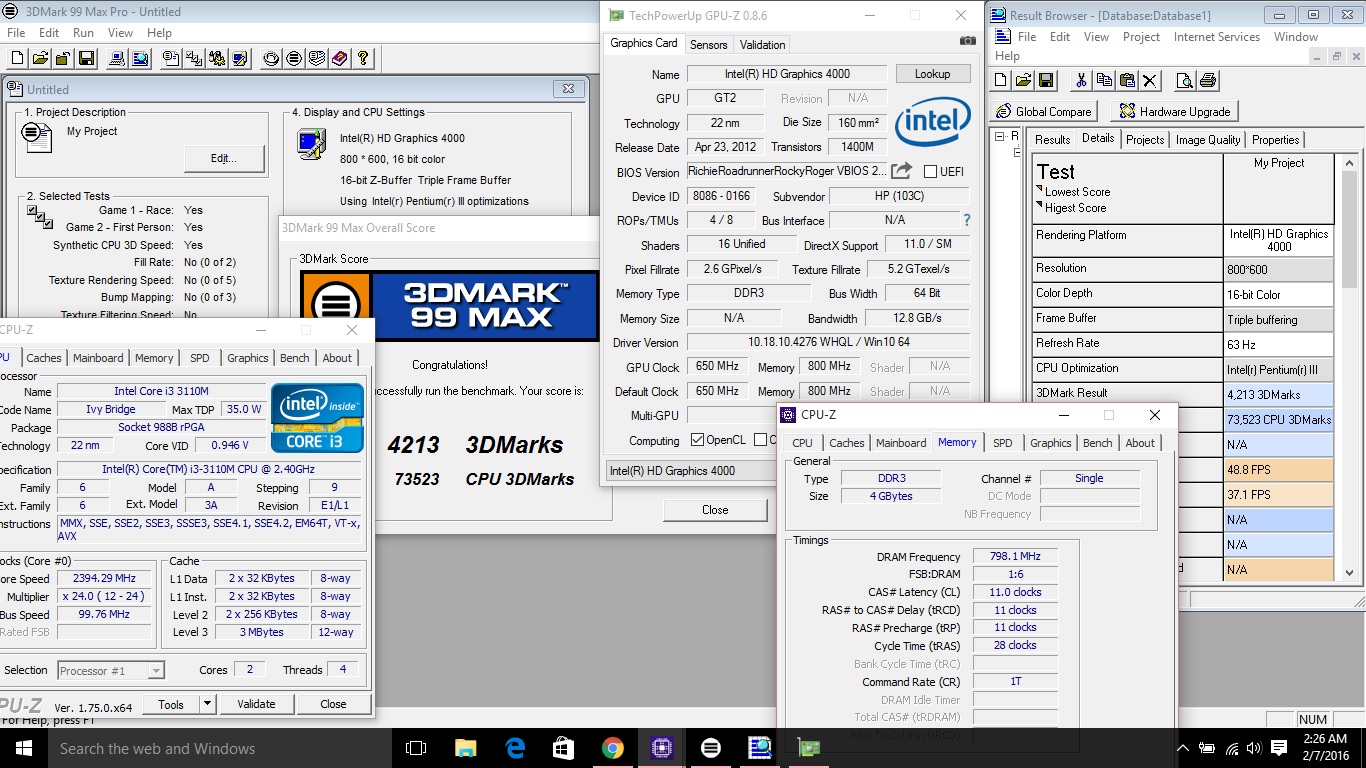This screenshot has width=1366, height=768.
Task: Click Lookup button in GPU-Z
Action: pos(932,74)
